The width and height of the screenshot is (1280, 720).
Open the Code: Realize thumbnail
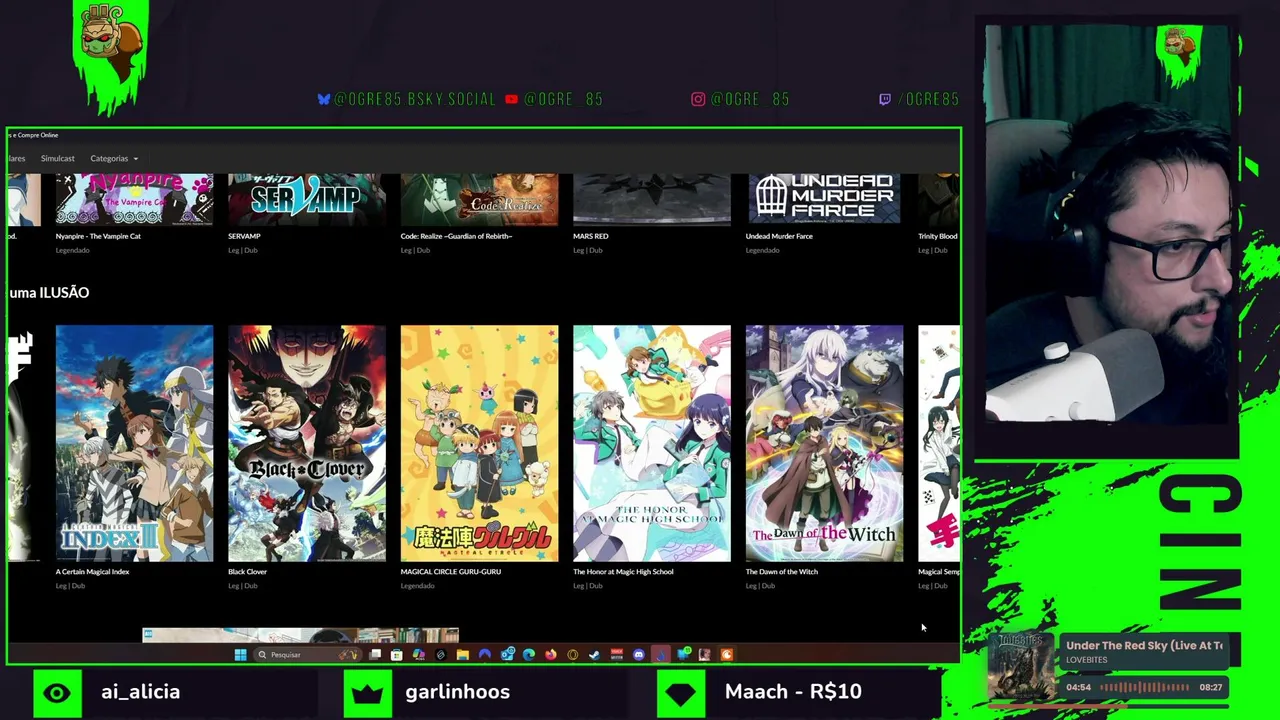pos(479,199)
